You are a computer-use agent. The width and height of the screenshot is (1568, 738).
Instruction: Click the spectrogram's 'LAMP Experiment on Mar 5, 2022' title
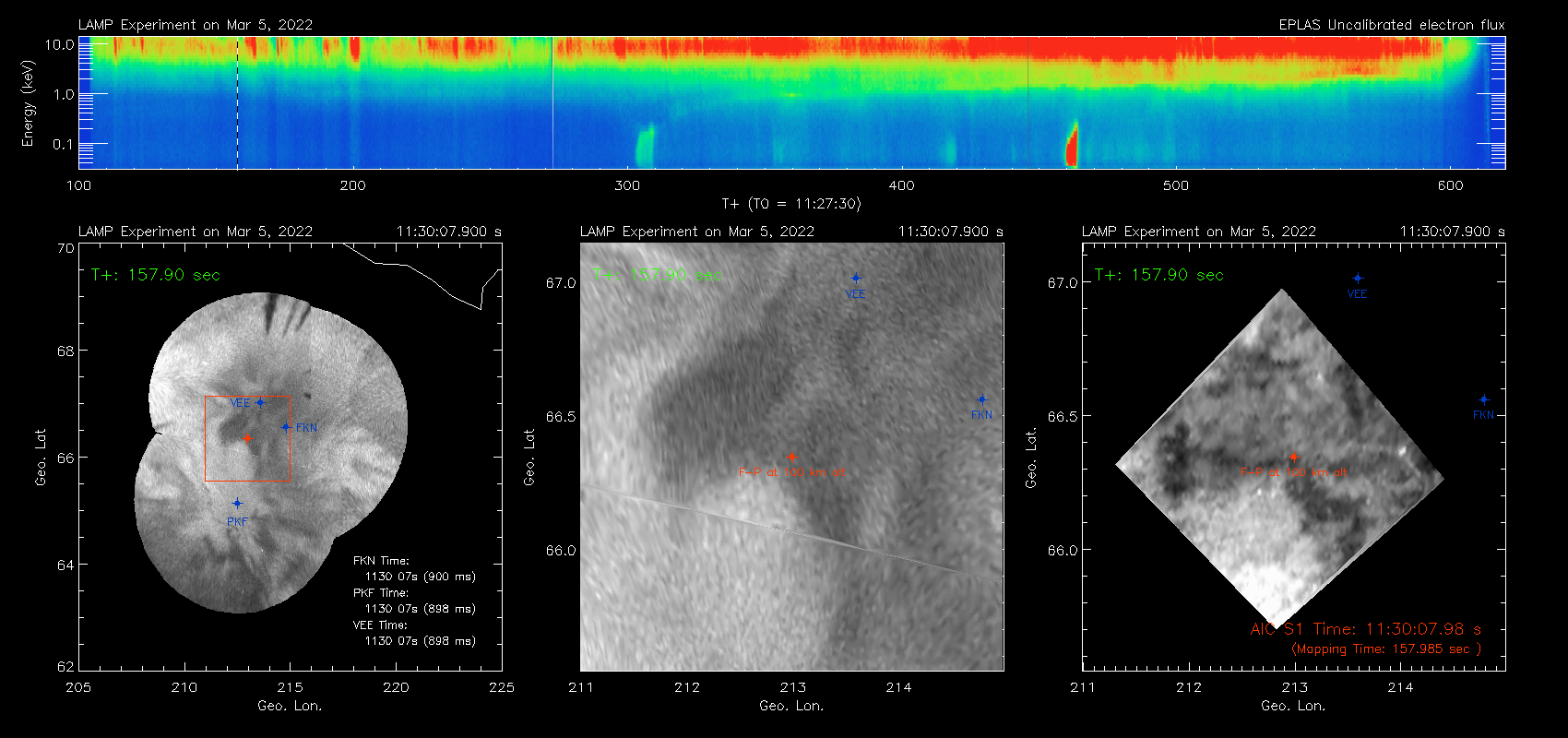pos(196,25)
